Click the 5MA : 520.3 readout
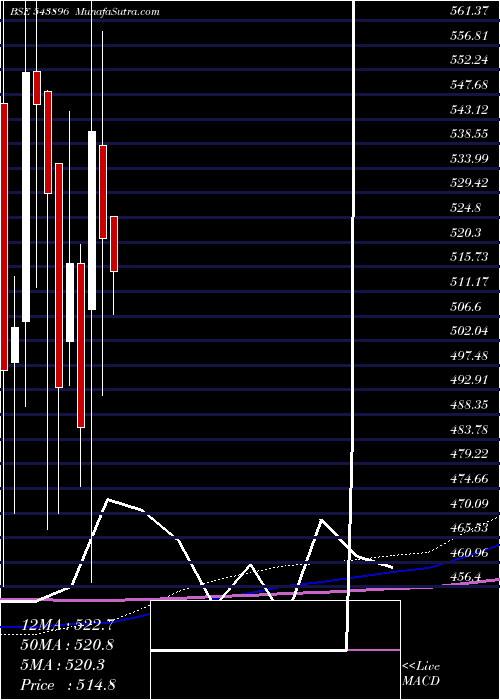The image size is (500, 700). coord(62,665)
